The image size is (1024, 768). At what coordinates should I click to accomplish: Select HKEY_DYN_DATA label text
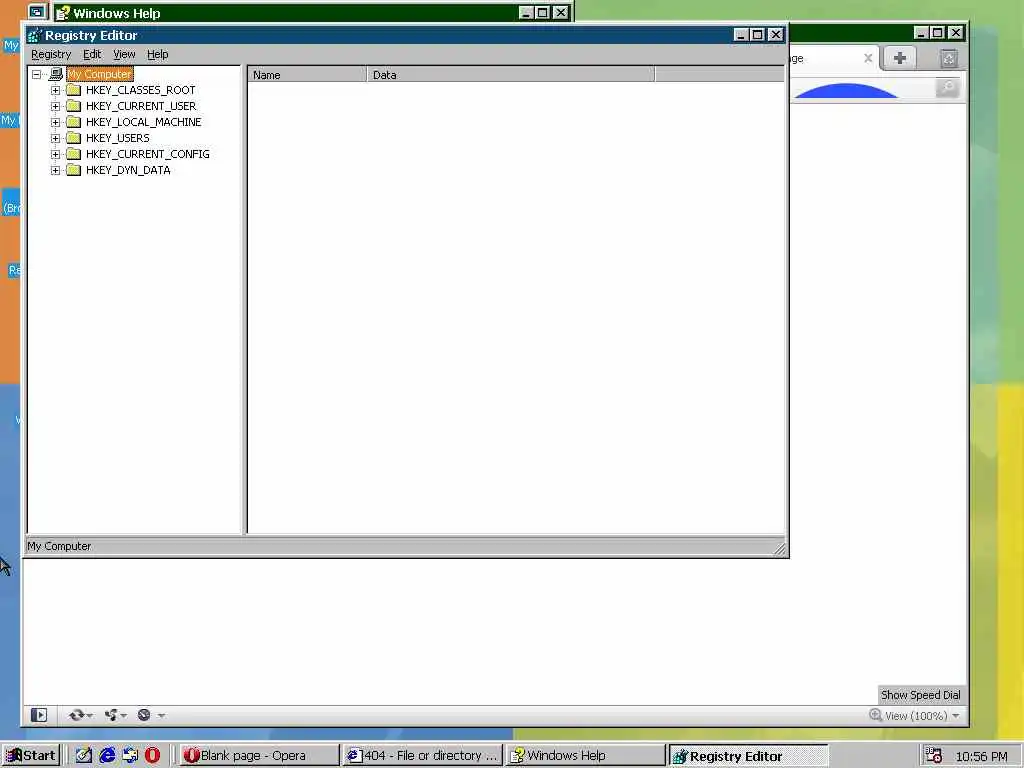click(x=128, y=170)
